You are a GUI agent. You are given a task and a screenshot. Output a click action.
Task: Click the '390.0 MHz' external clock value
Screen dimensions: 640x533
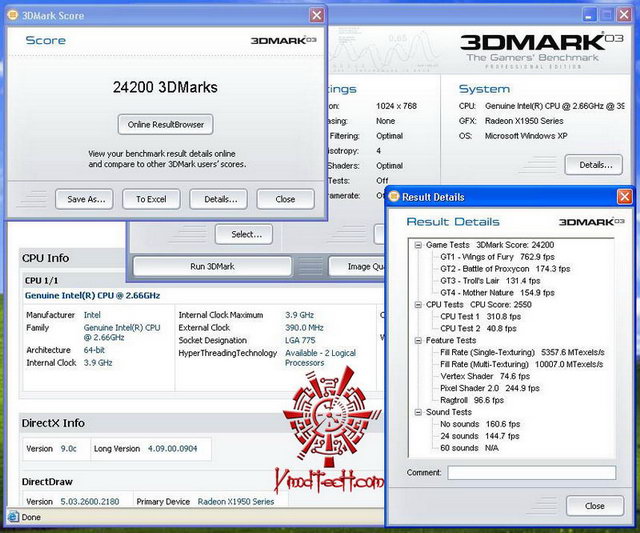[304, 328]
